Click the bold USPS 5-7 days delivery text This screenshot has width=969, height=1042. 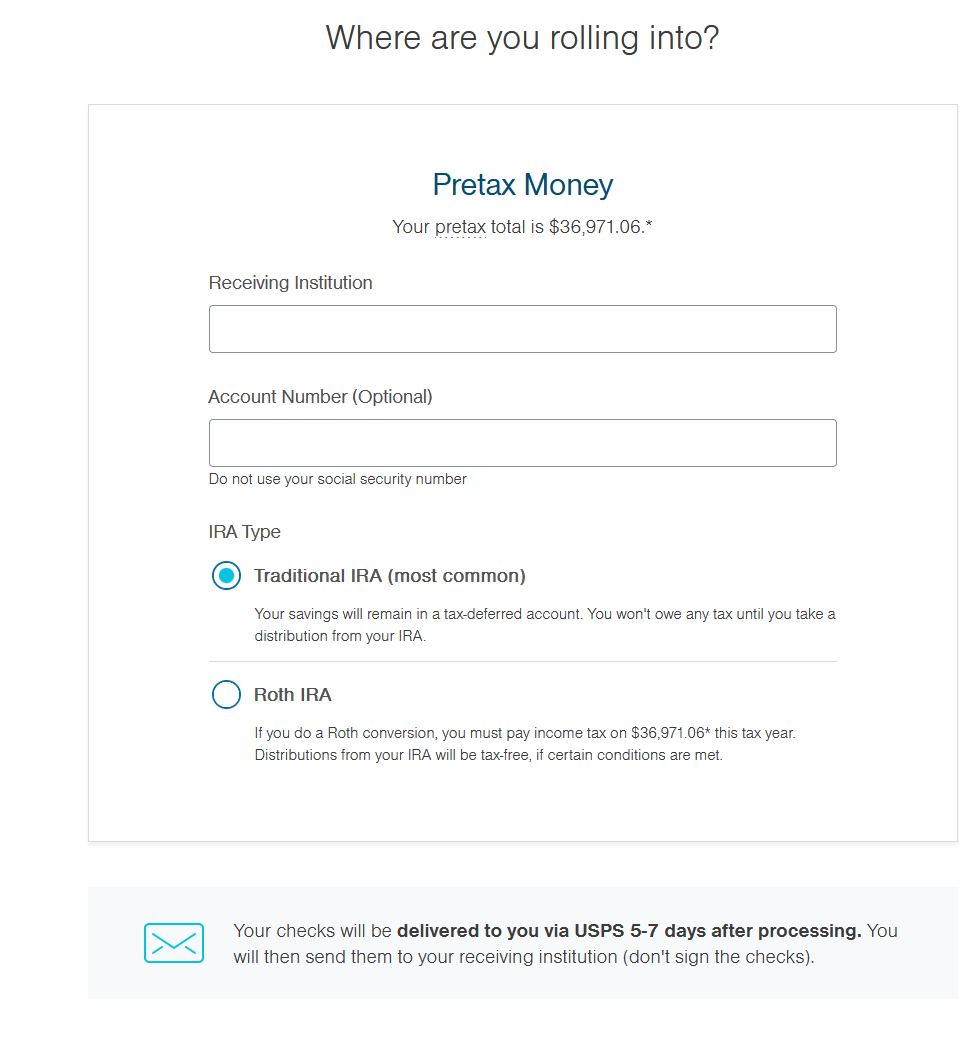(x=629, y=931)
